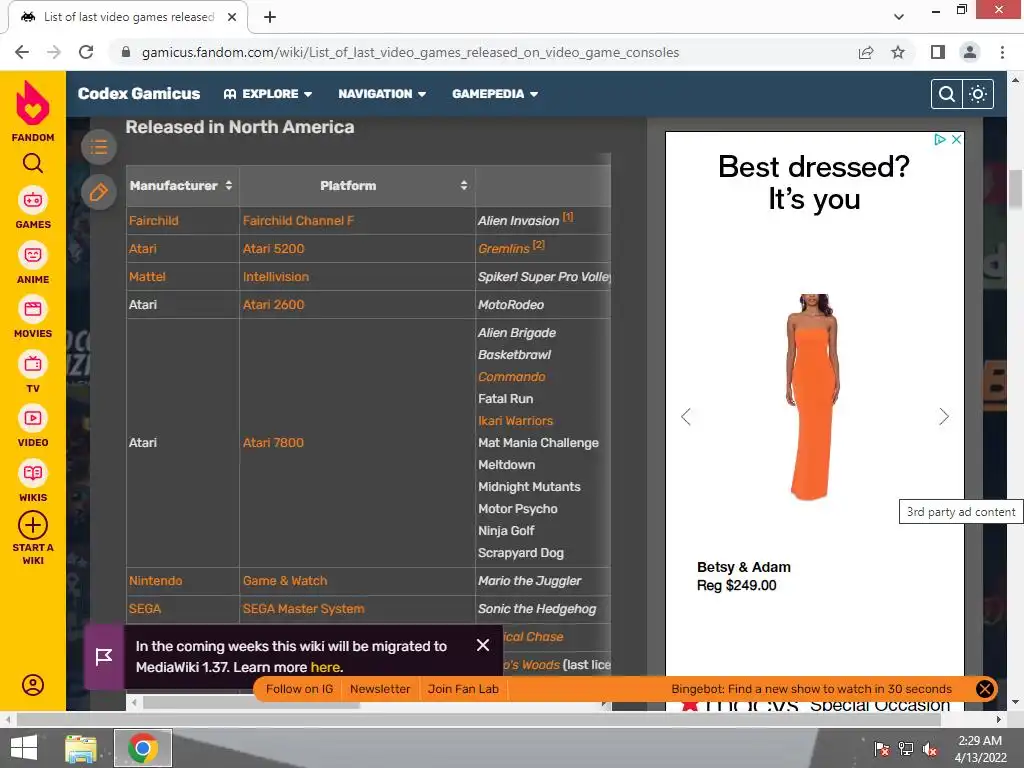Show previous ad carousel item
Screen dimensions: 1024x768
point(686,417)
